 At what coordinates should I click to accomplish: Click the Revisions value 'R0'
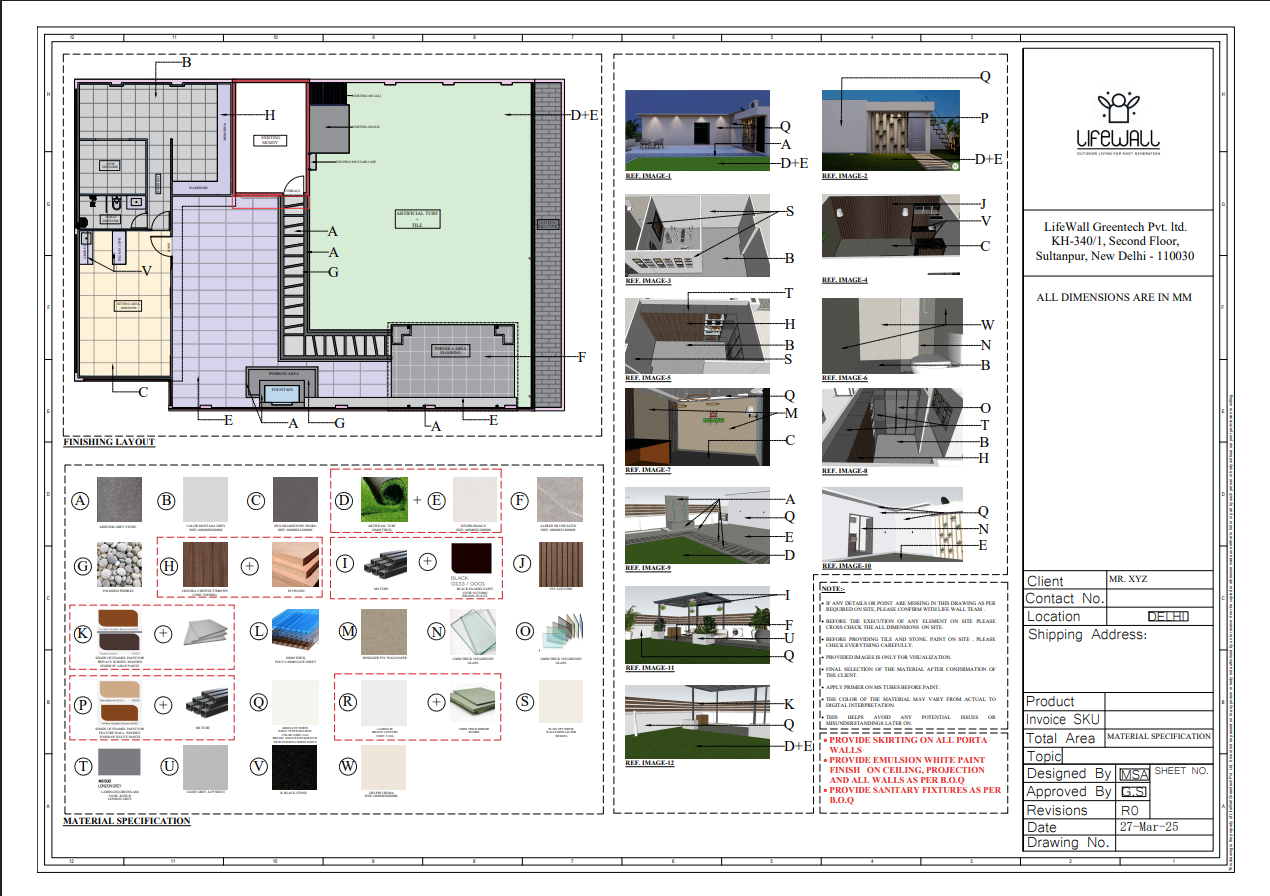tap(1129, 810)
